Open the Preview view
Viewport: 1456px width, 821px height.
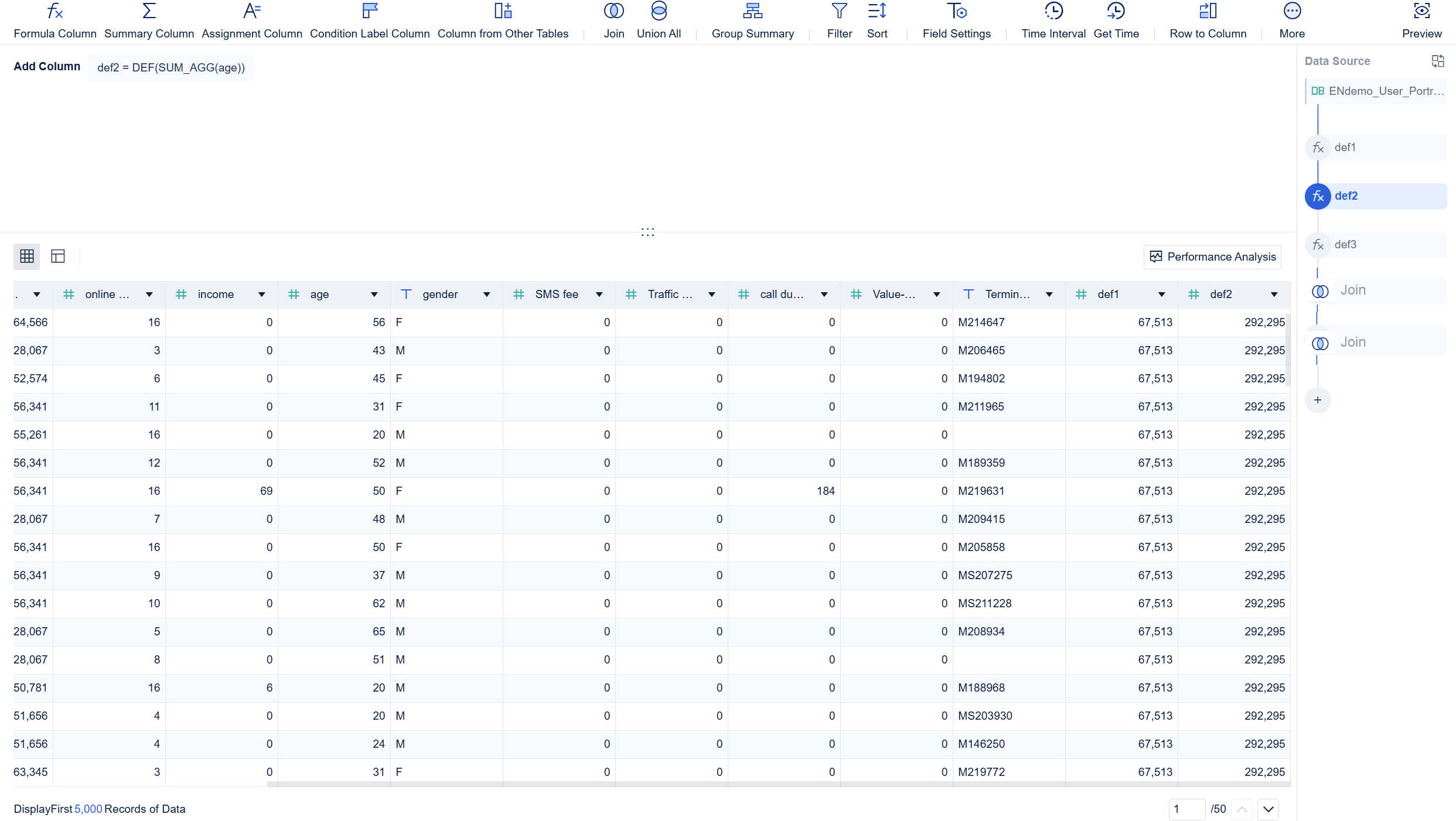pyautogui.click(x=1421, y=21)
